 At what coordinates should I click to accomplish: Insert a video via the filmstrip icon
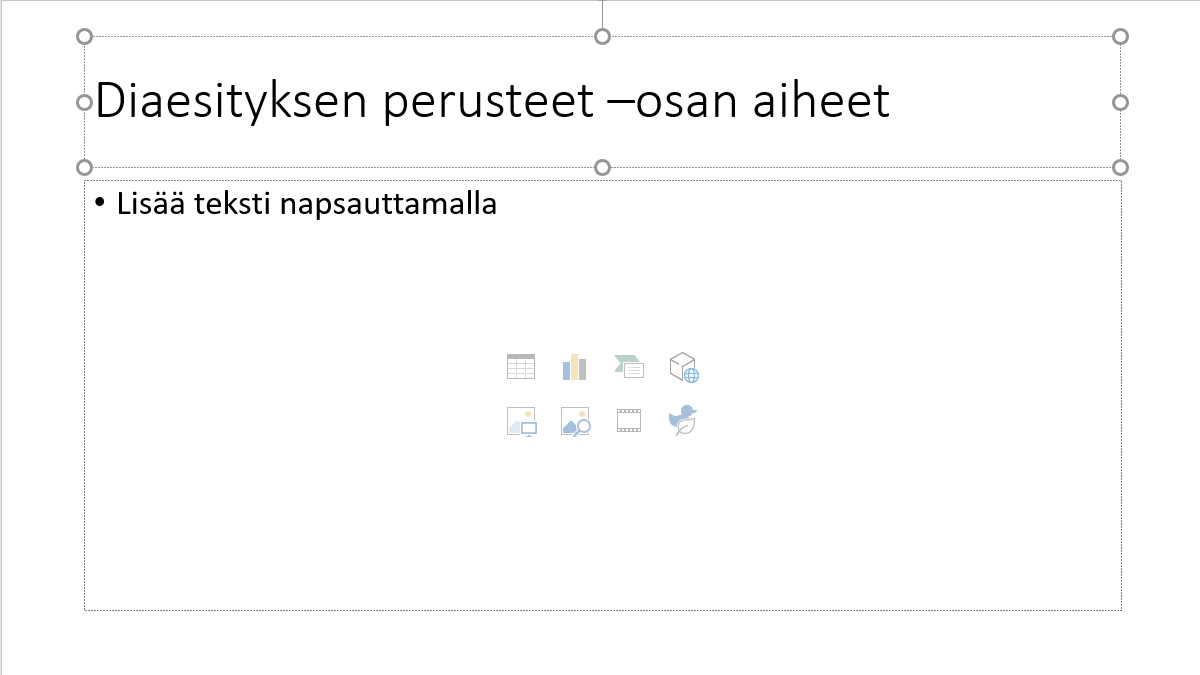pyautogui.click(x=629, y=422)
